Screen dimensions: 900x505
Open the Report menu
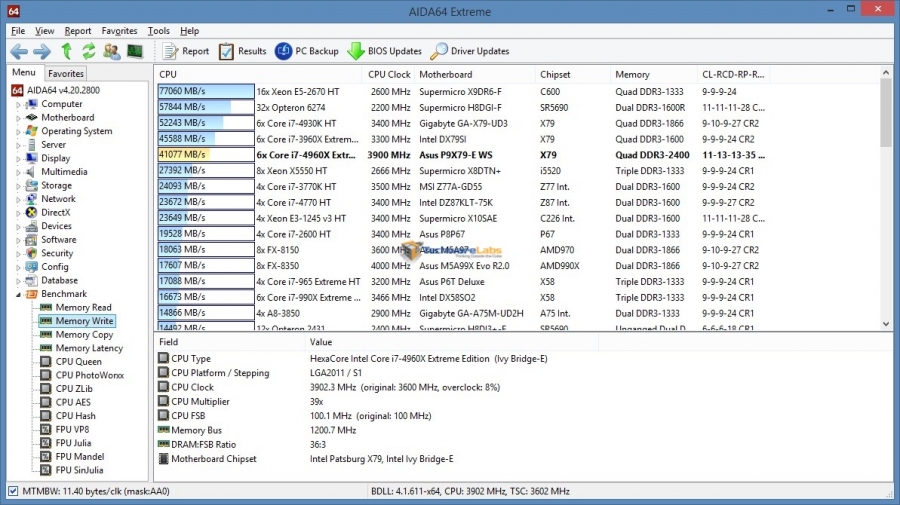[77, 31]
